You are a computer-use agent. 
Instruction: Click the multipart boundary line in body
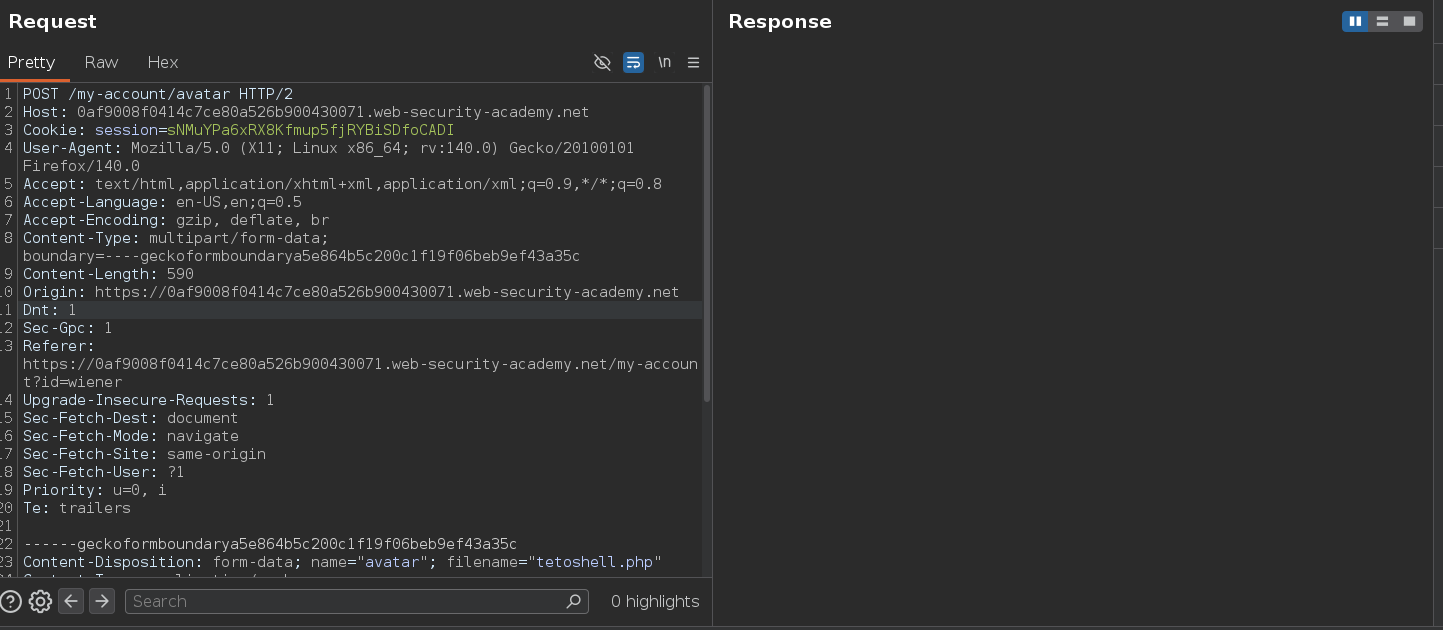pyautogui.click(x=270, y=544)
